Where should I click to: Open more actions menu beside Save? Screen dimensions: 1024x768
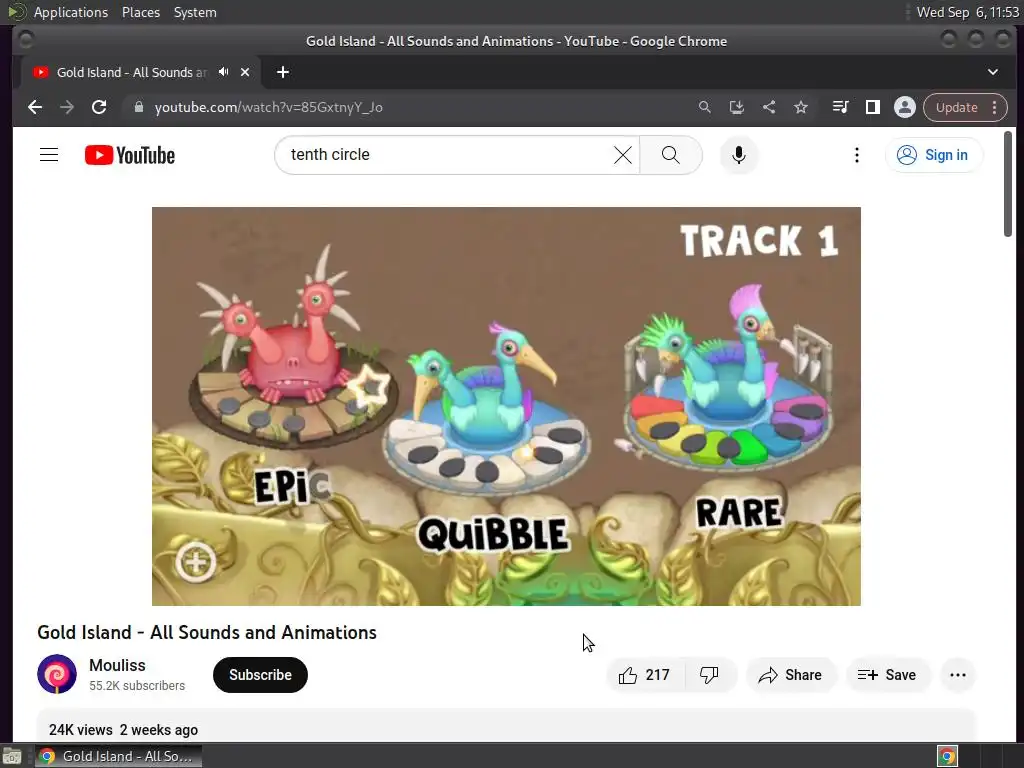point(957,675)
